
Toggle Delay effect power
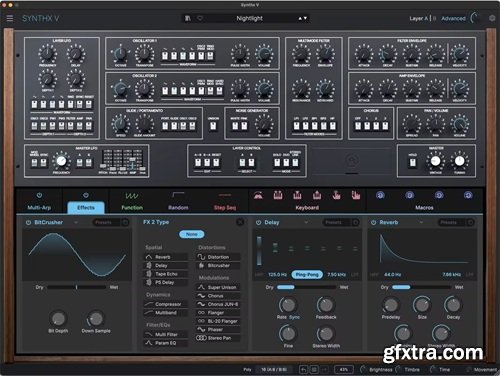click(x=258, y=222)
